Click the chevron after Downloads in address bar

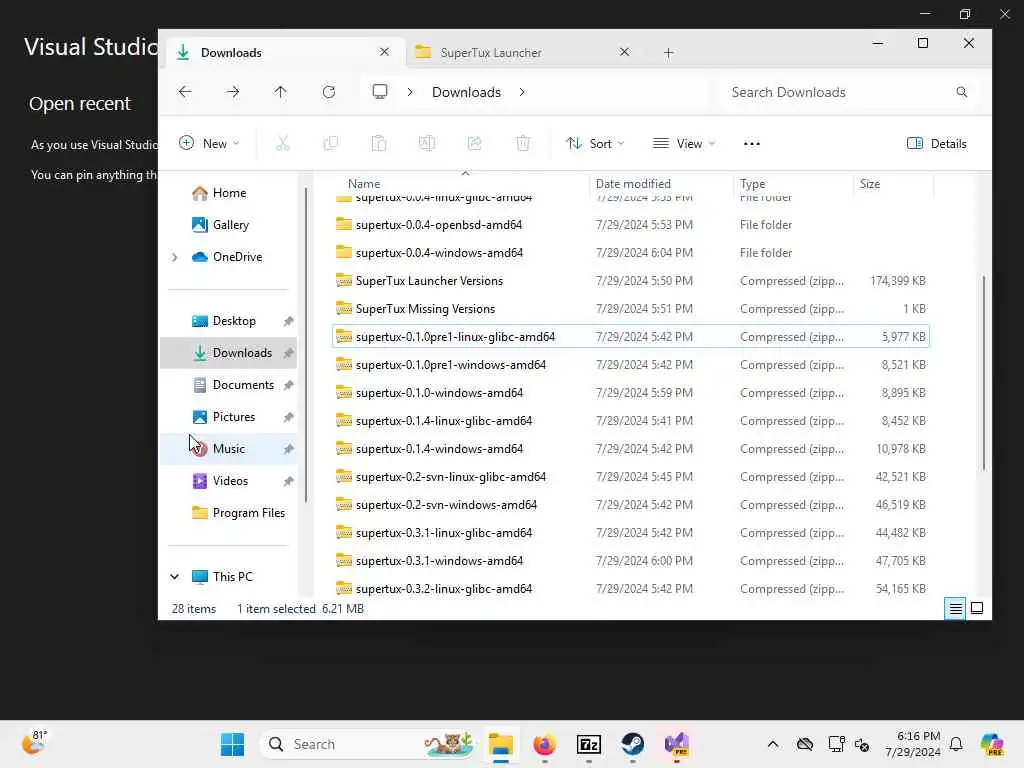click(522, 92)
